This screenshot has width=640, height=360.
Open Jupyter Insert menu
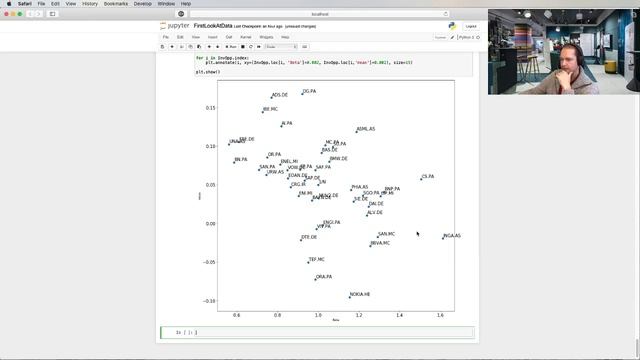213,37
